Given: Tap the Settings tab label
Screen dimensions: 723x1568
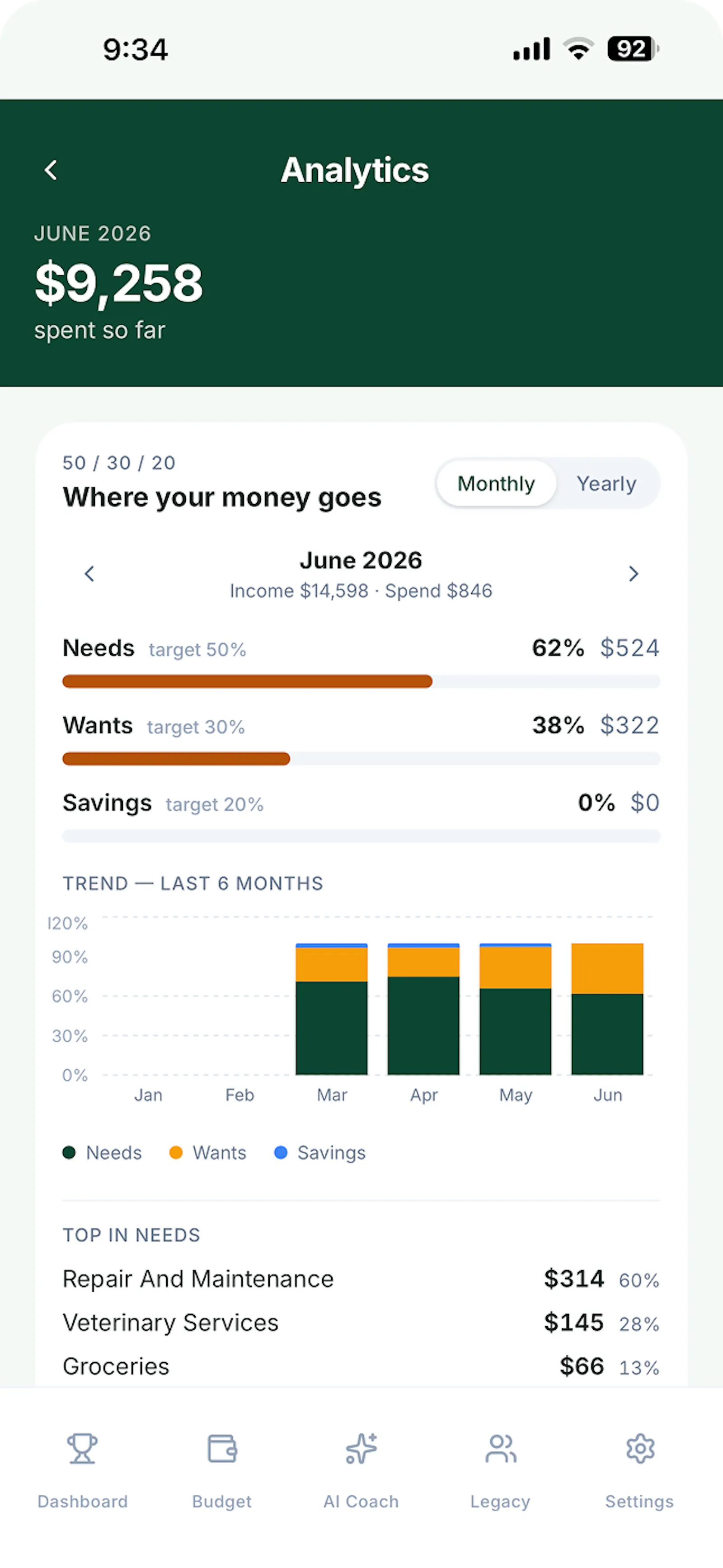Looking at the screenshot, I should pyautogui.click(x=639, y=1502).
